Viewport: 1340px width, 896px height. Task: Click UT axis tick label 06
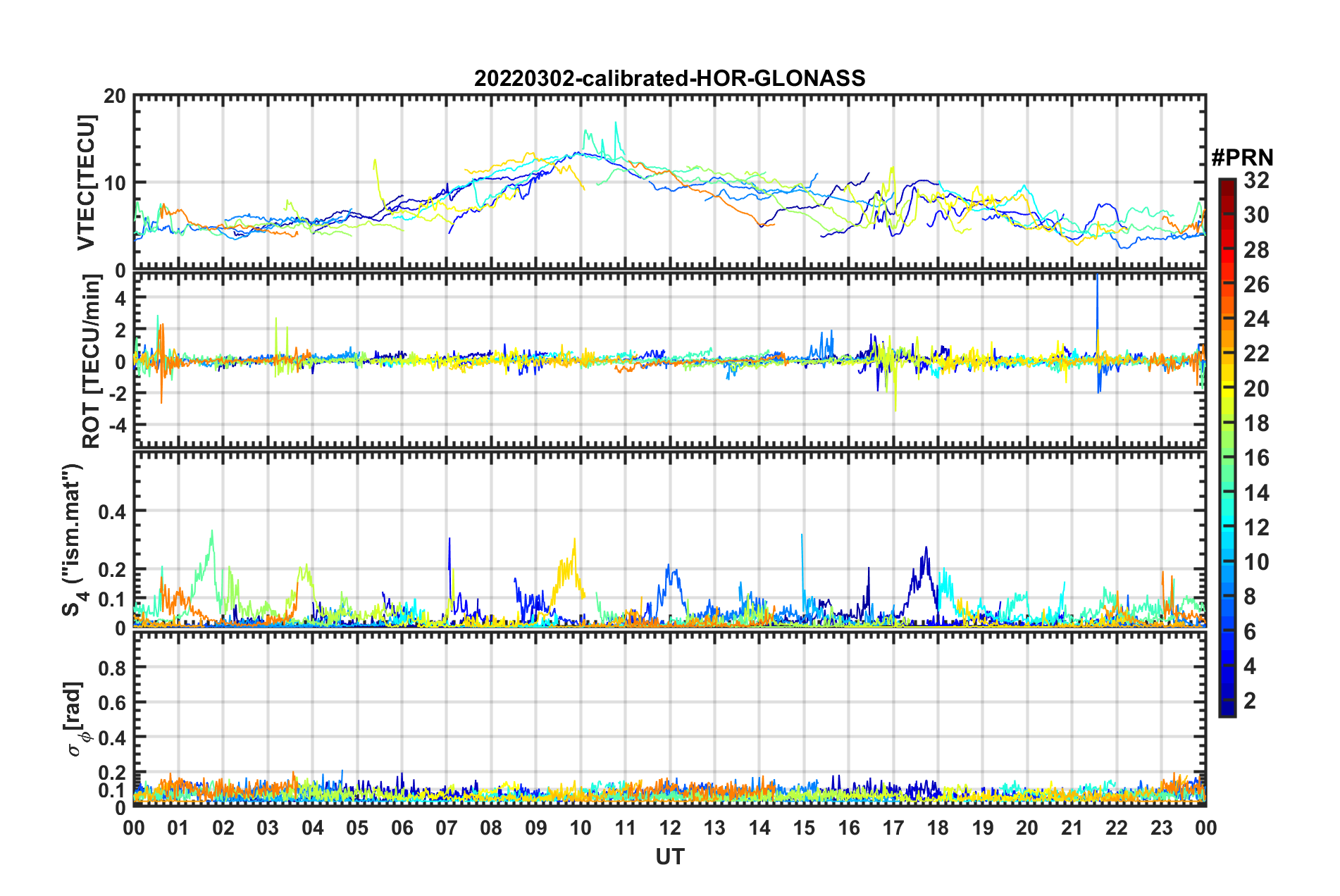402,828
